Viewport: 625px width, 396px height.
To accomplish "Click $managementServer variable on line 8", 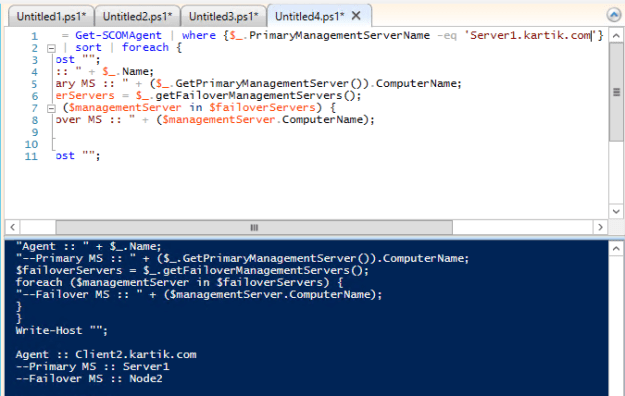I will click(218, 120).
